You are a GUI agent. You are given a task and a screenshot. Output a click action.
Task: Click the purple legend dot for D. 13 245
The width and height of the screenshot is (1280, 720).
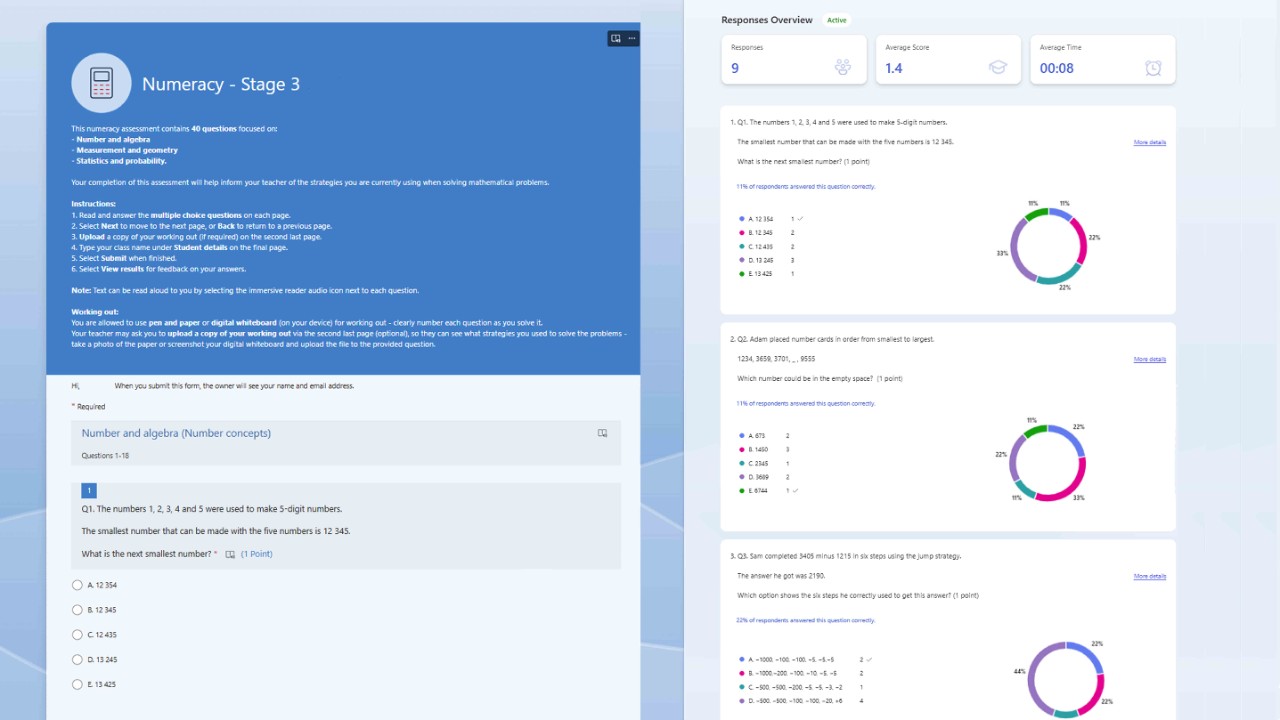[742, 260]
